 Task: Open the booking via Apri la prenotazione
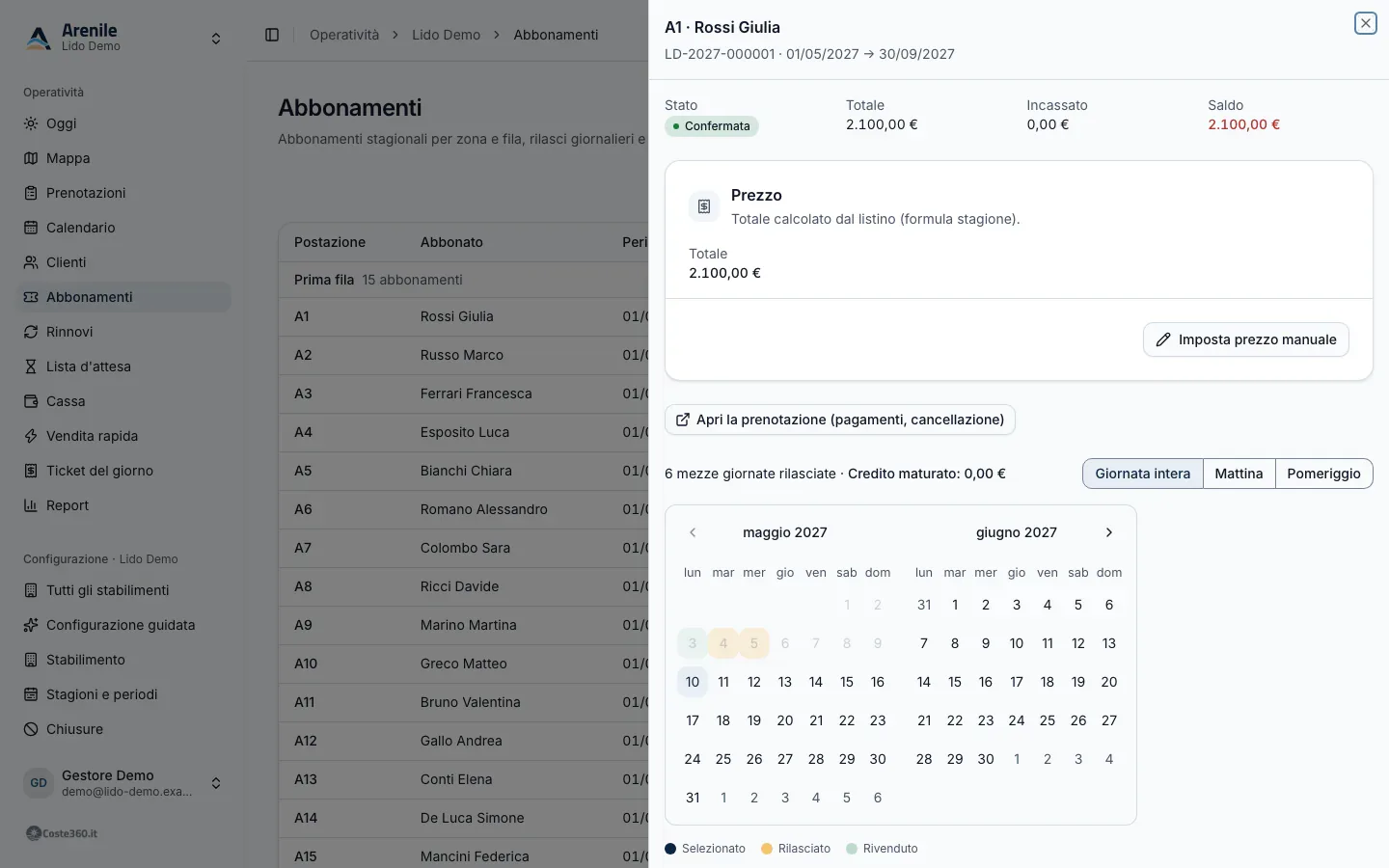tap(839, 420)
